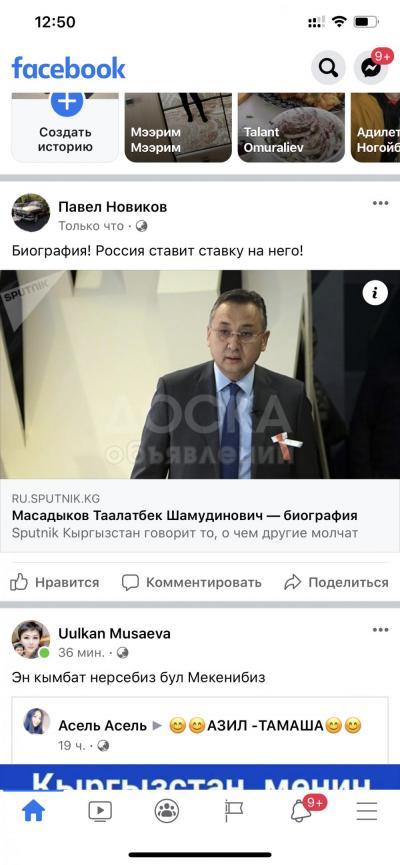The height and width of the screenshot is (865, 400).
Task: Open options menu on Uulkan Musaeva post
Action: click(380, 629)
